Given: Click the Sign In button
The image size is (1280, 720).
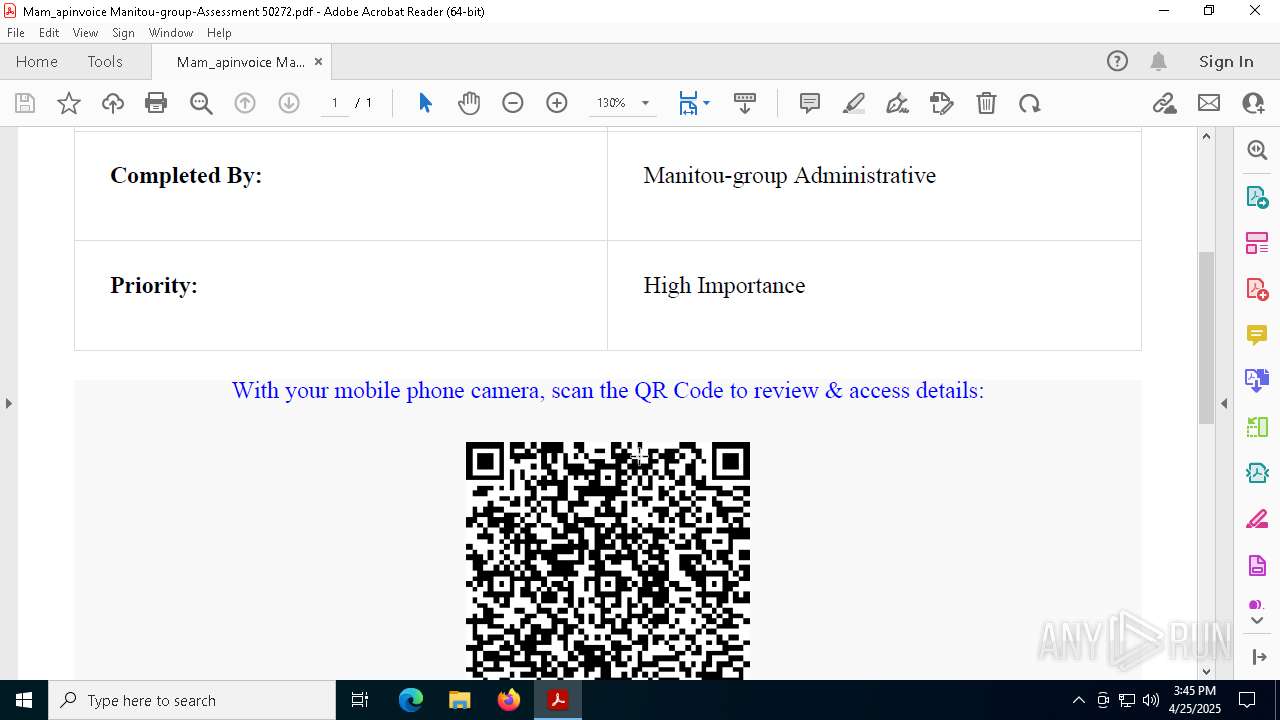Looking at the screenshot, I should coord(1226,62).
